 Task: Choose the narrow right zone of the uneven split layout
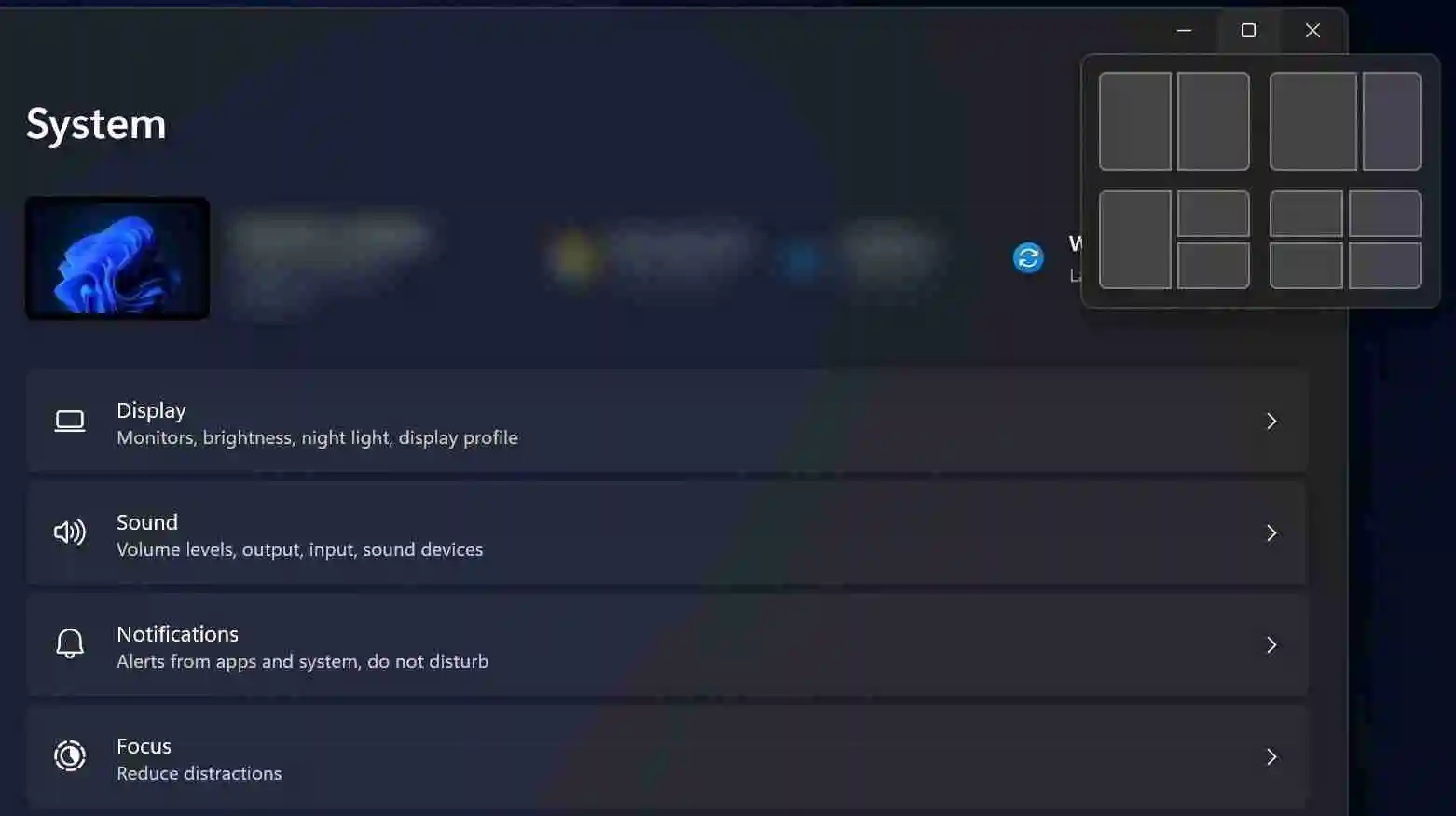[x=1392, y=121]
